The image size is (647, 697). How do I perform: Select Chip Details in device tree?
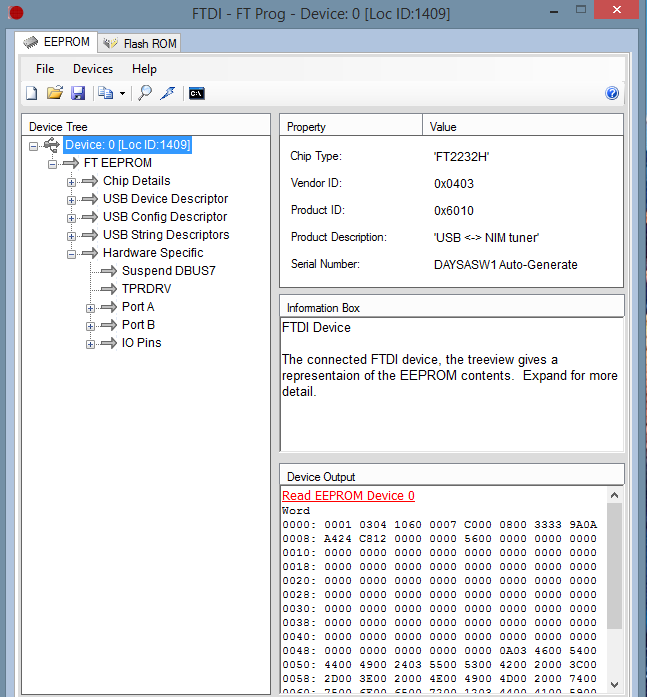pyautogui.click(x=136, y=181)
